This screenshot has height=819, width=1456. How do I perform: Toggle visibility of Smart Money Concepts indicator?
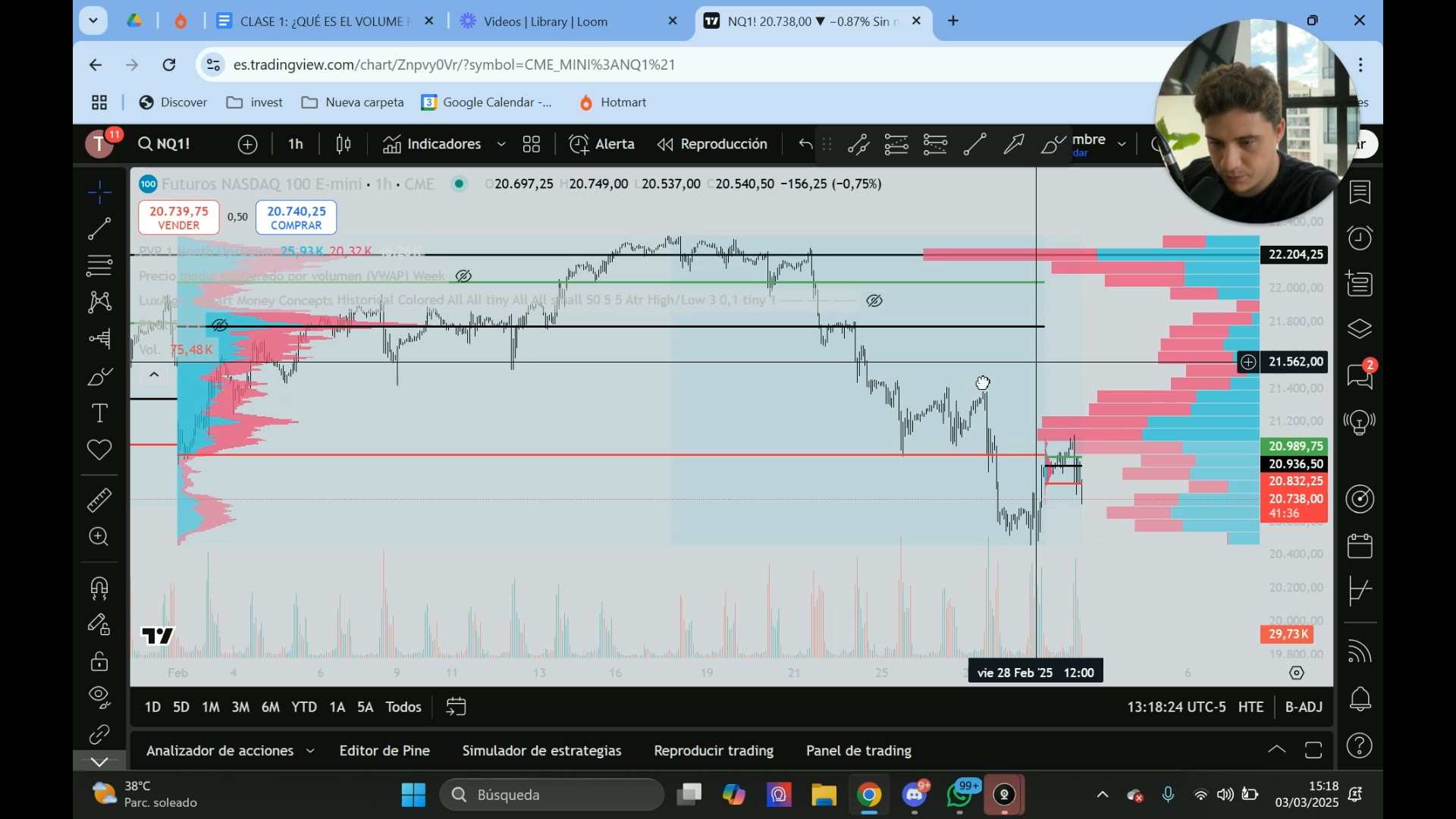pos(874,301)
